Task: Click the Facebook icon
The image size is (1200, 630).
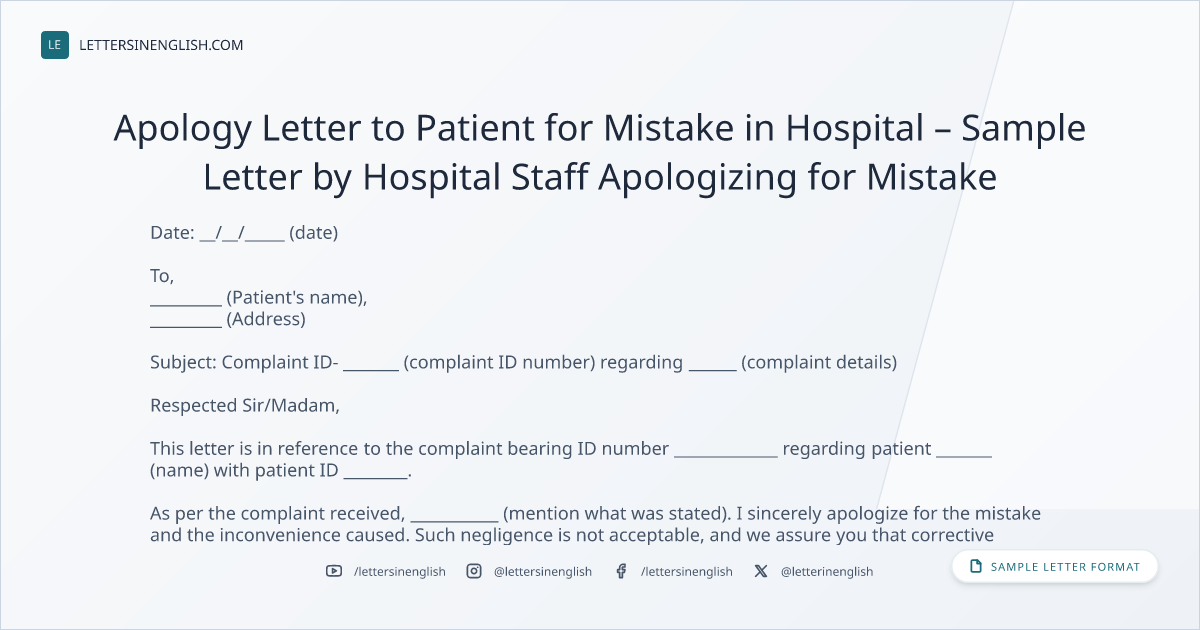Action: click(621, 571)
